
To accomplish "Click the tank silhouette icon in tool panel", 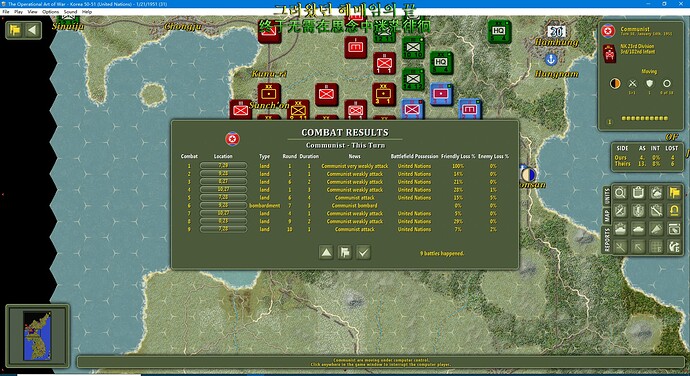I will (x=638, y=229).
